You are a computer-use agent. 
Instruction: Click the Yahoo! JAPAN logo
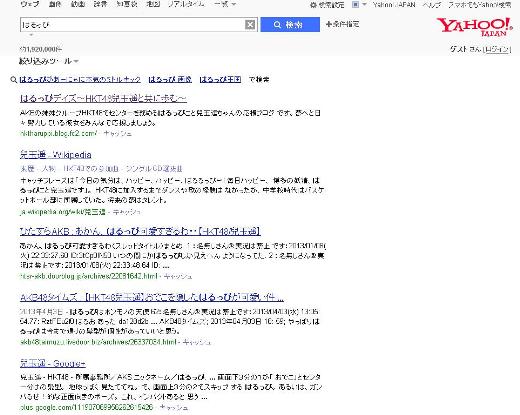point(474,27)
